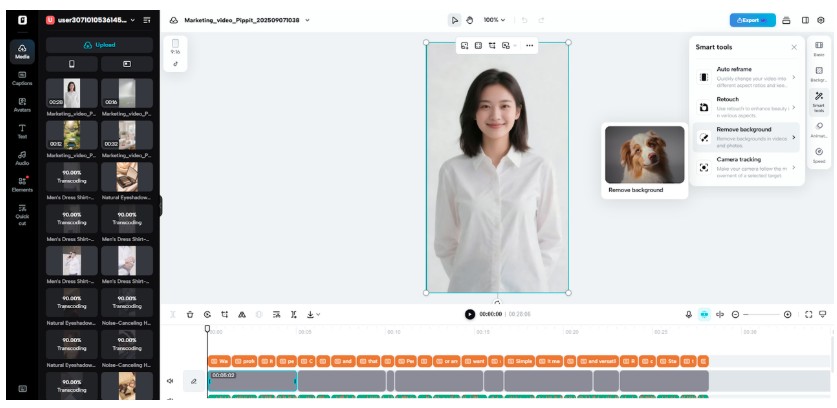Screen dimensions: 837x408
Task: Click the Upload button in Media panel
Action: coord(99,44)
